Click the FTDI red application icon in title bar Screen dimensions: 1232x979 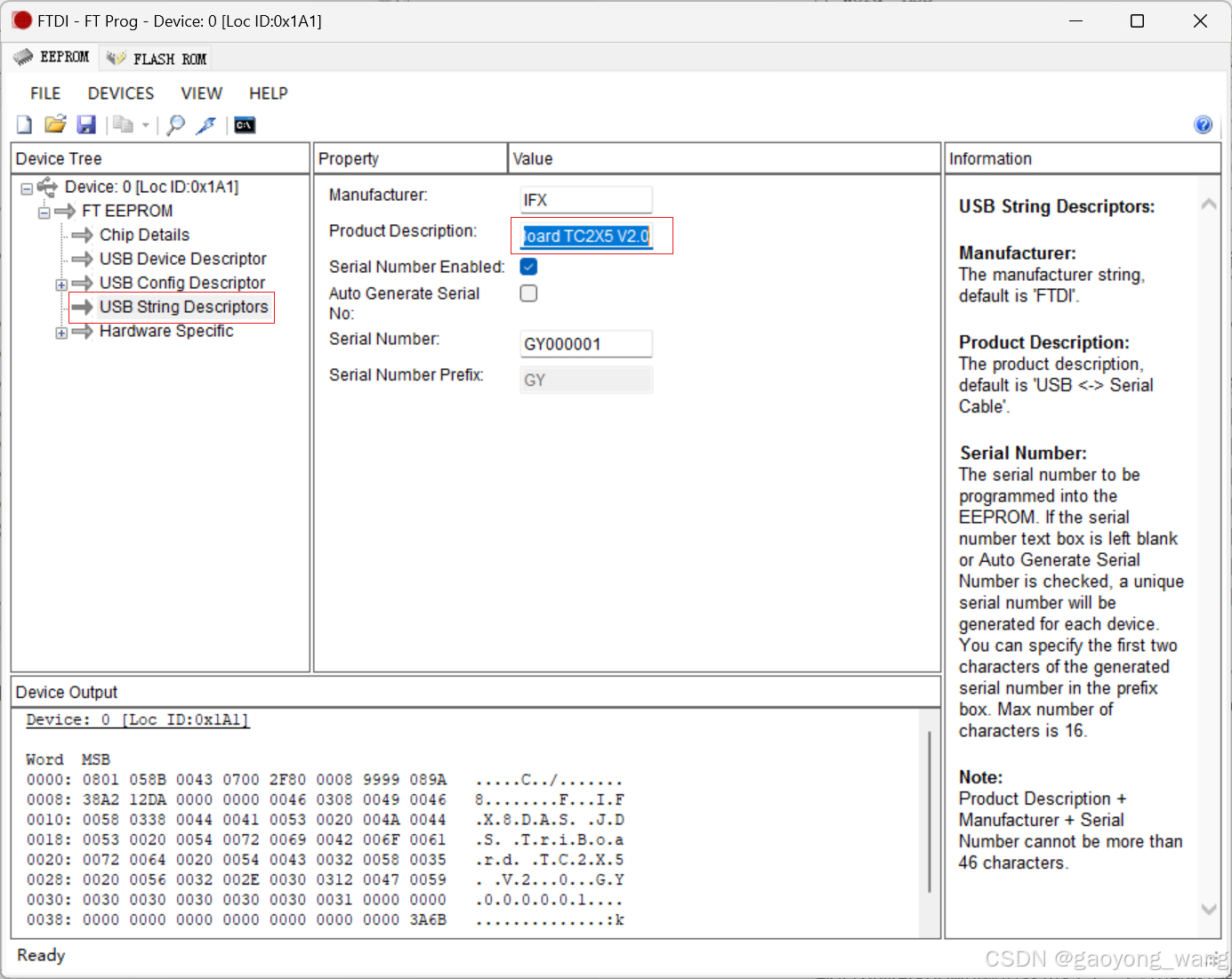pyautogui.click(x=22, y=20)
